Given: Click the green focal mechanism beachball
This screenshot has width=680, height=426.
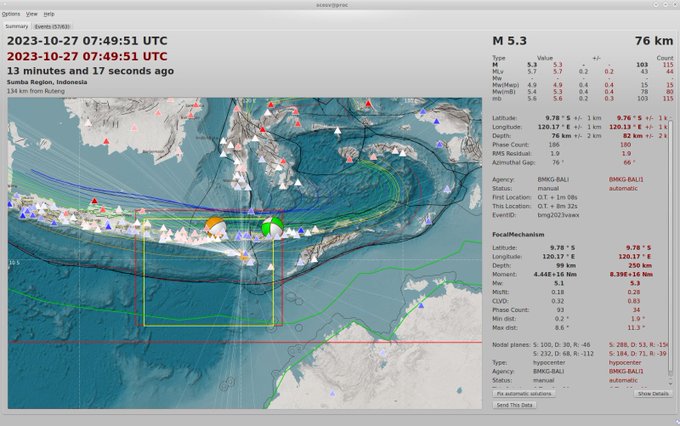Looking at the screenshot, I should point(272,226).
